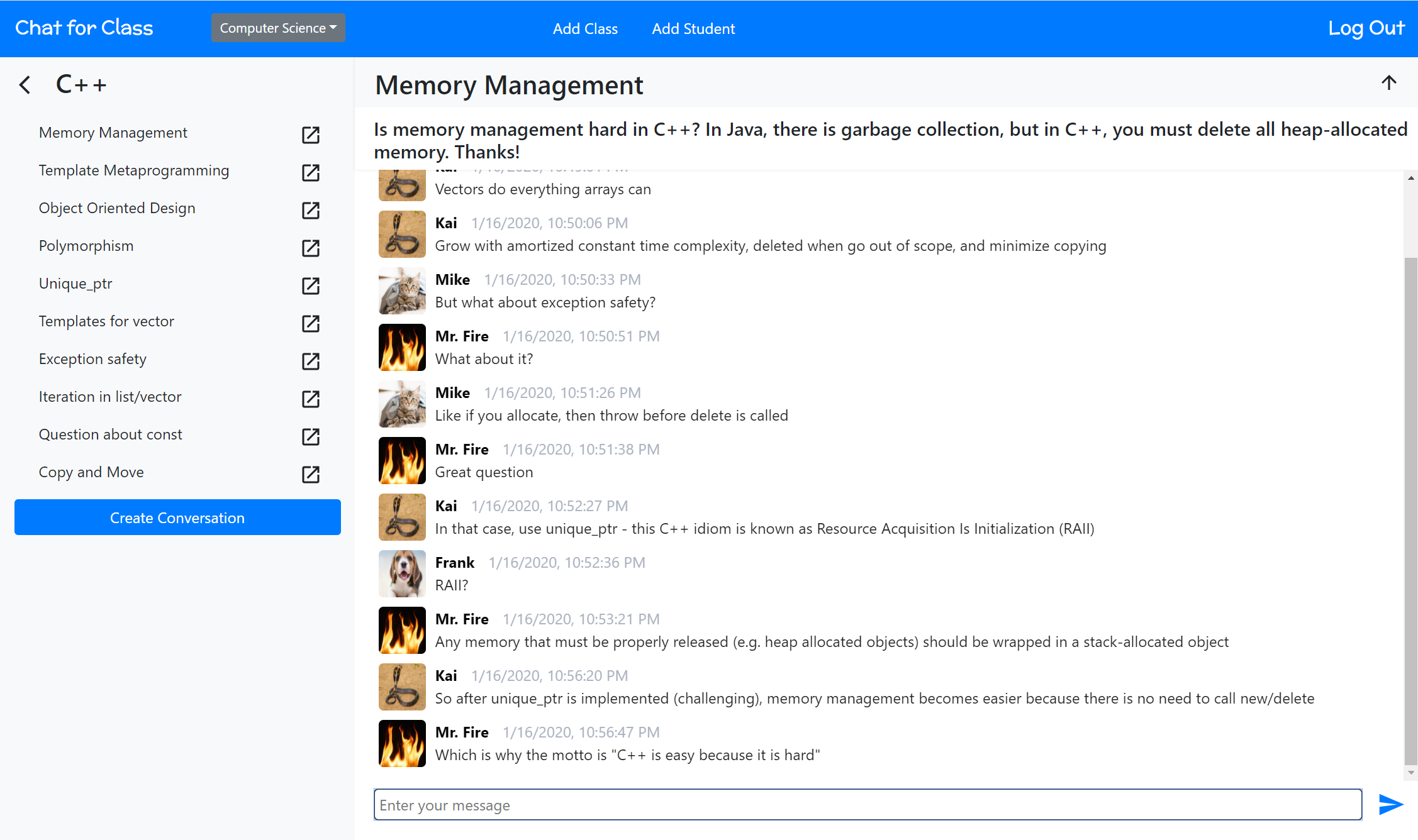Screen dimensions: 1418x840
Task: Click Frank's dog avatar
Action: coord(402,573)
